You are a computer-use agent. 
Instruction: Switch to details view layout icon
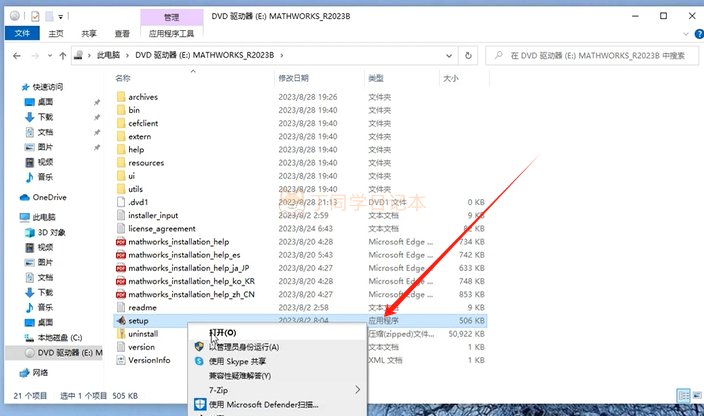coord(684,395)
